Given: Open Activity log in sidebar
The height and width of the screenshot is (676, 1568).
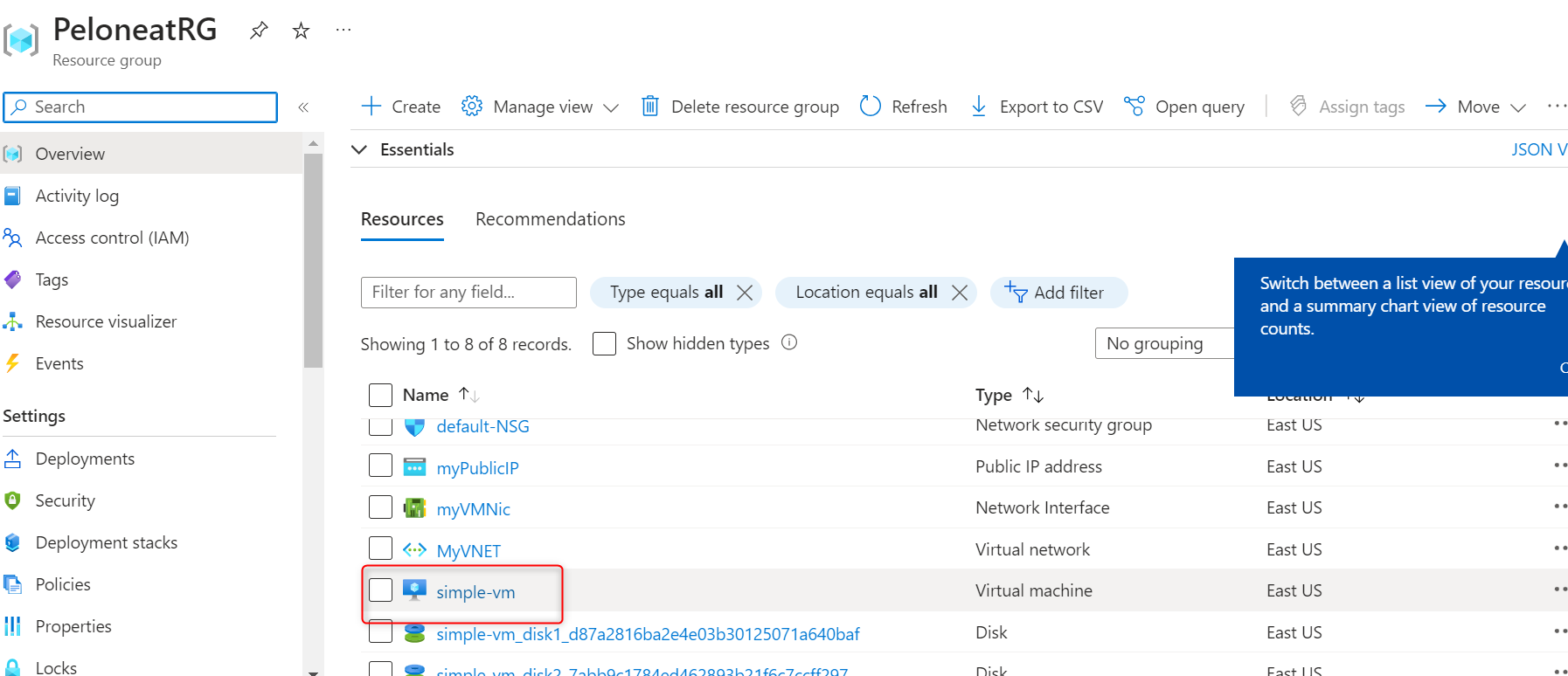Looking at the screenshot, I should [77, 196].
